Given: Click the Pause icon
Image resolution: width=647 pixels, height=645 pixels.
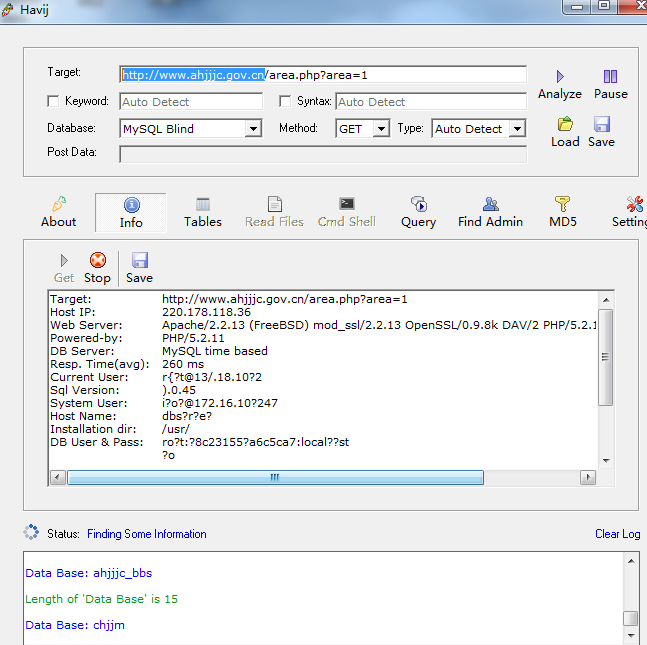Looking at the screenshot, I should 610,76.
